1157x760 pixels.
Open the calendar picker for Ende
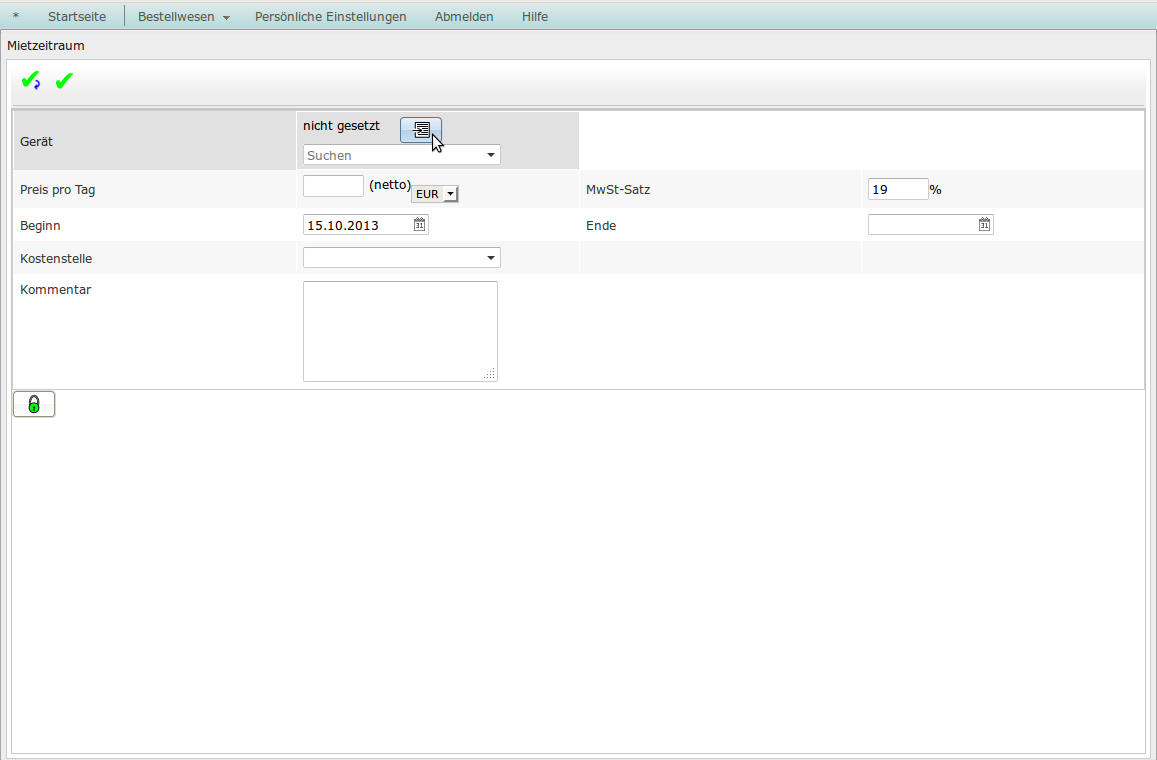click(985, 225)
